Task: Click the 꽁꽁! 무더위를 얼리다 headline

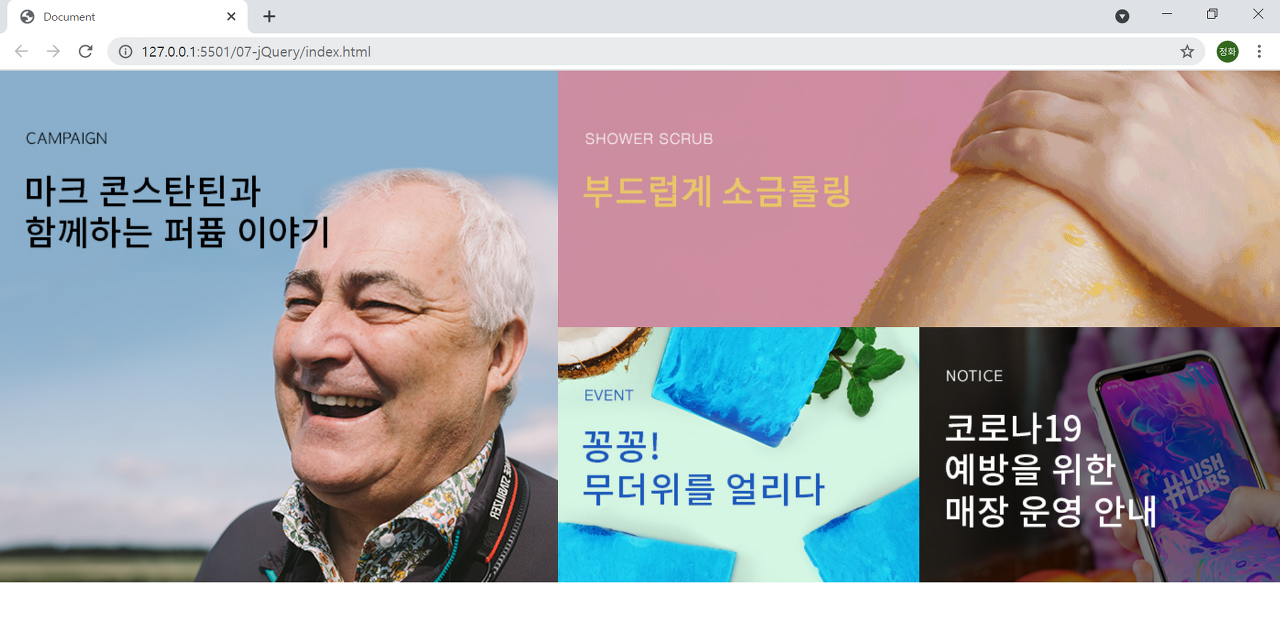Action: [x=704, y=467]
